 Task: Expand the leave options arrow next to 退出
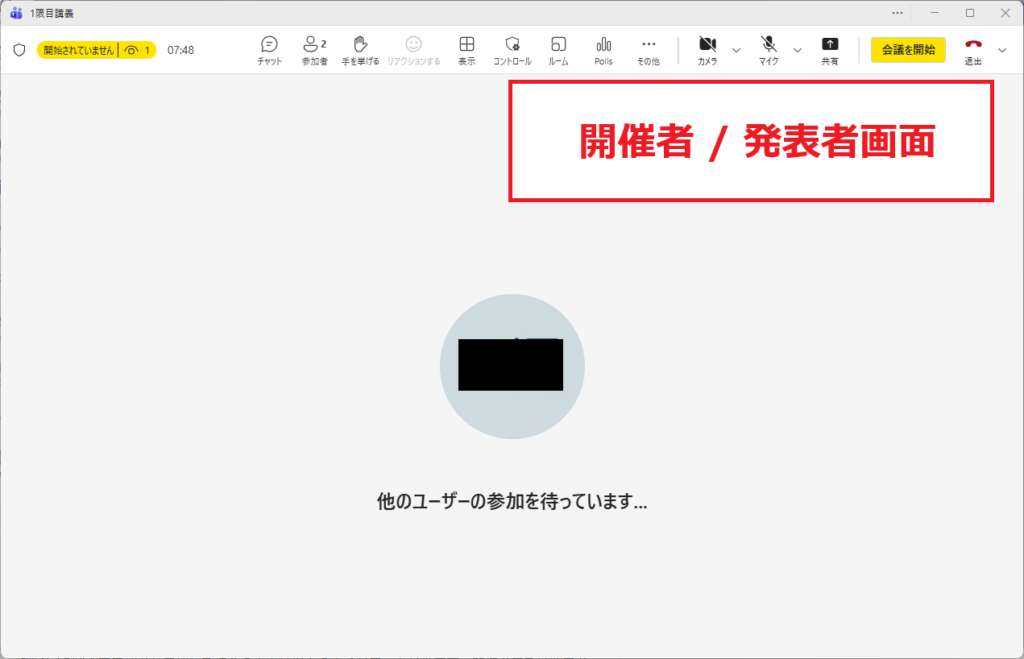click(1003, 50)
